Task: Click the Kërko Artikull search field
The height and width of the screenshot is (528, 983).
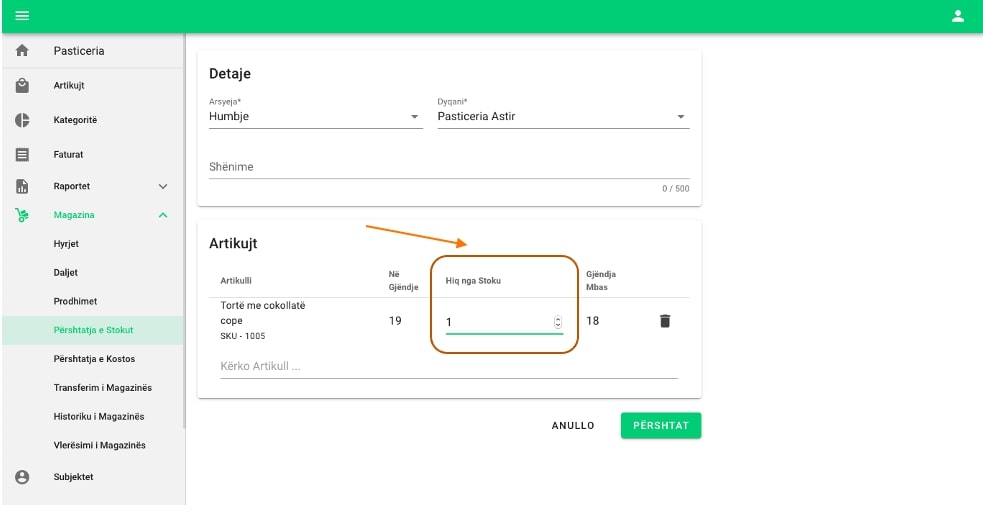Action: pos(447,366)
